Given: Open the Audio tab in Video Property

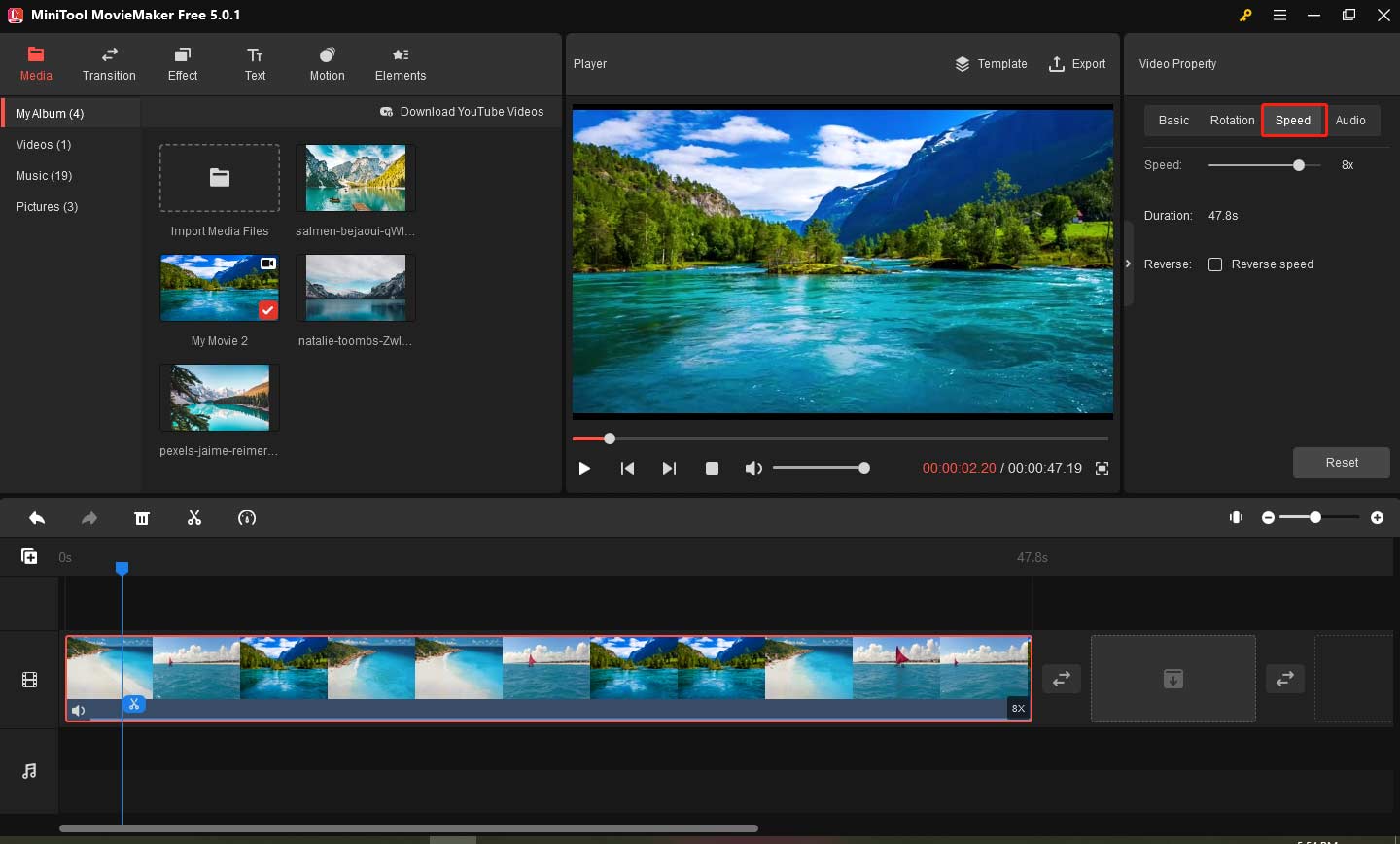Looking at the screenshot, I should pos(1350,120).
